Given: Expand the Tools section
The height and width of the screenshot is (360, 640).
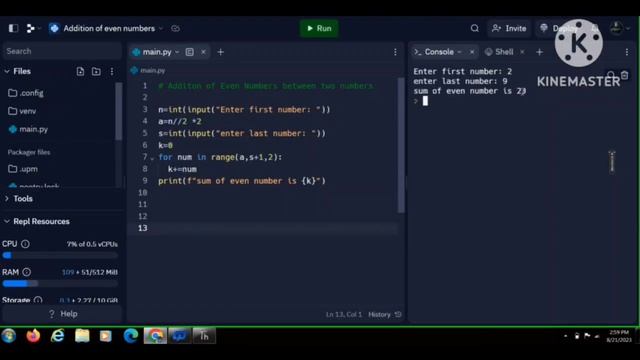Looking at the screenshot, I should coord(19,199).
